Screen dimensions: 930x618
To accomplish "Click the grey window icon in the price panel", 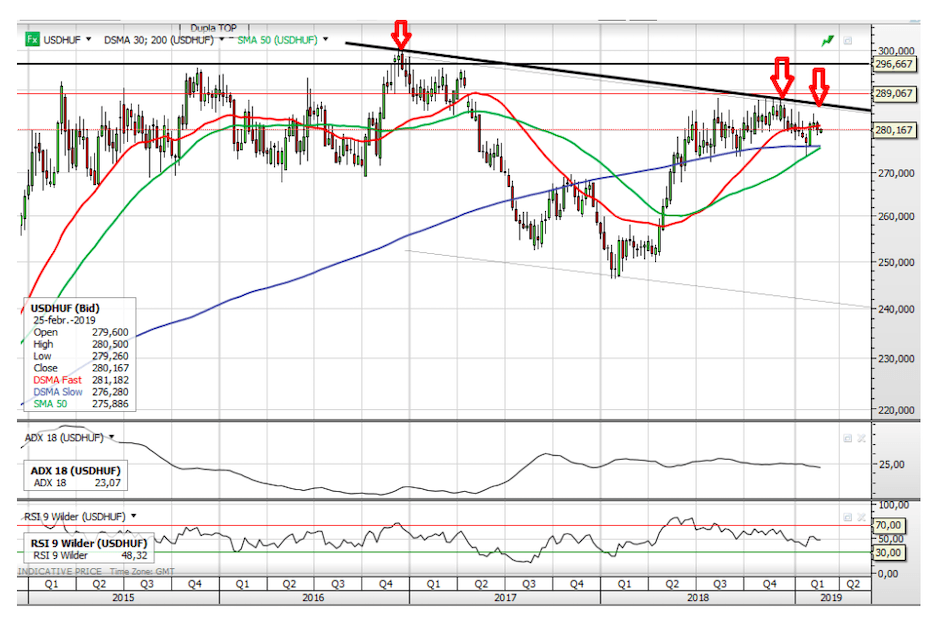I will click(847, 41).
